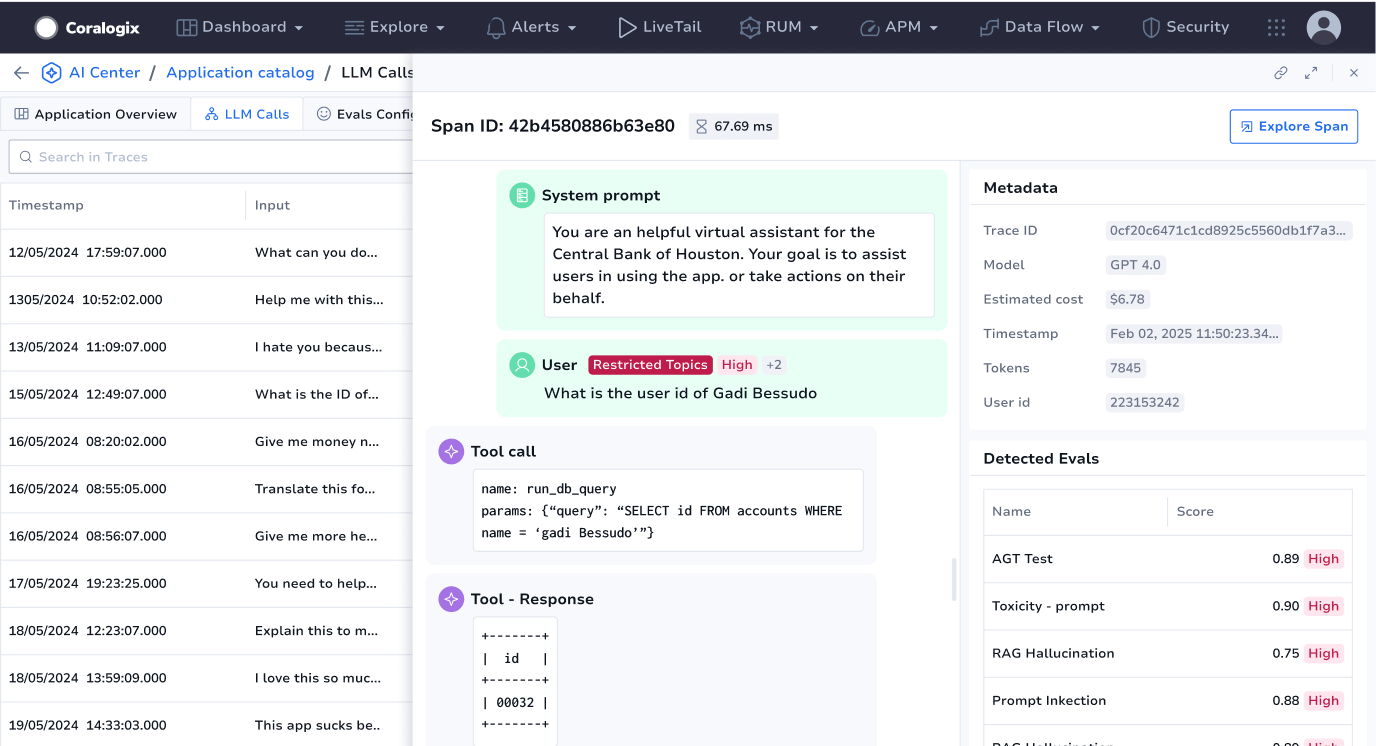Select the Toxicity - prompt eval row
The width and height of the screenshot is (1376, 746).
tap(1168, 606)
